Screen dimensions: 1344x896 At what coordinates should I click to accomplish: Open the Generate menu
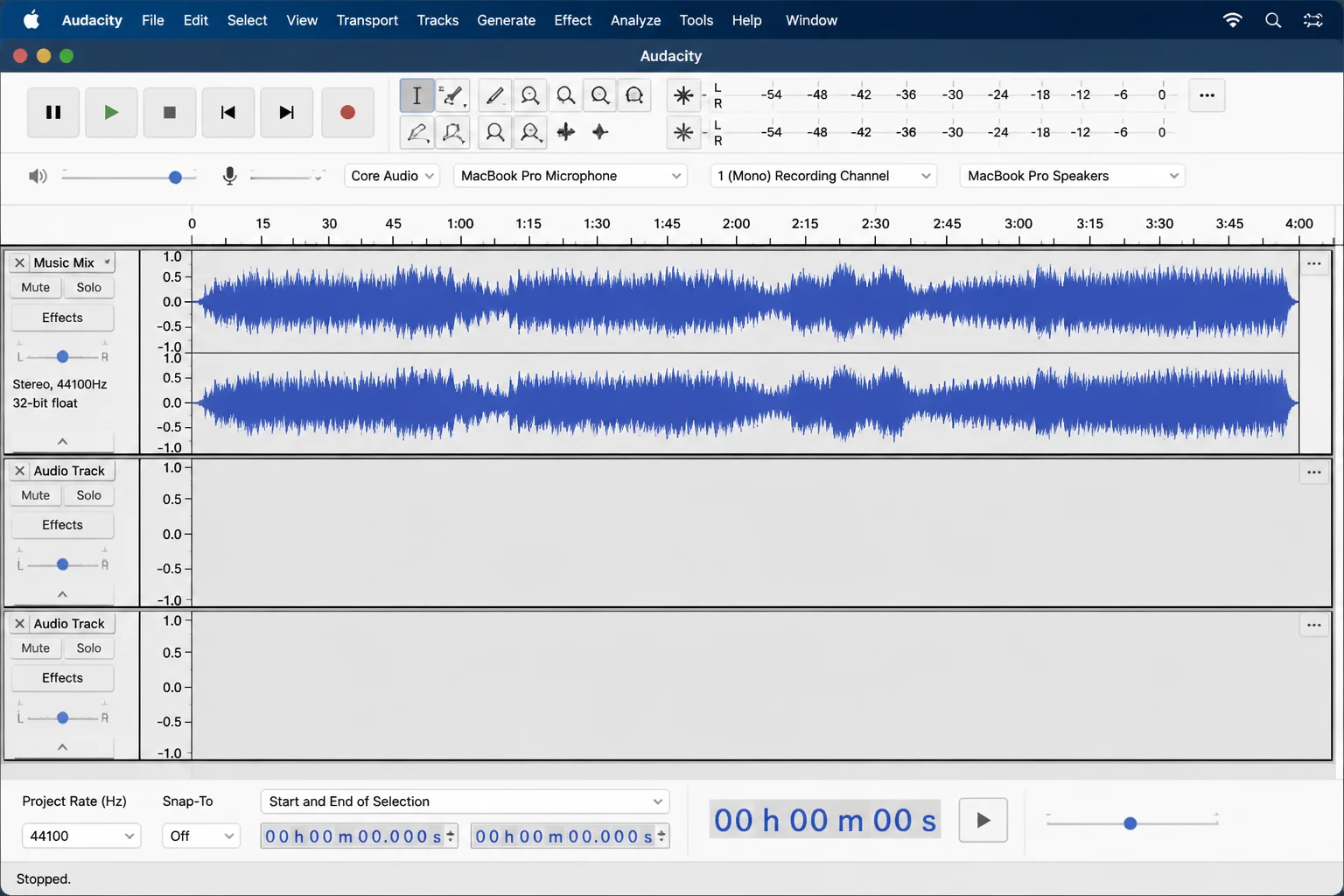tap(506, 20)
